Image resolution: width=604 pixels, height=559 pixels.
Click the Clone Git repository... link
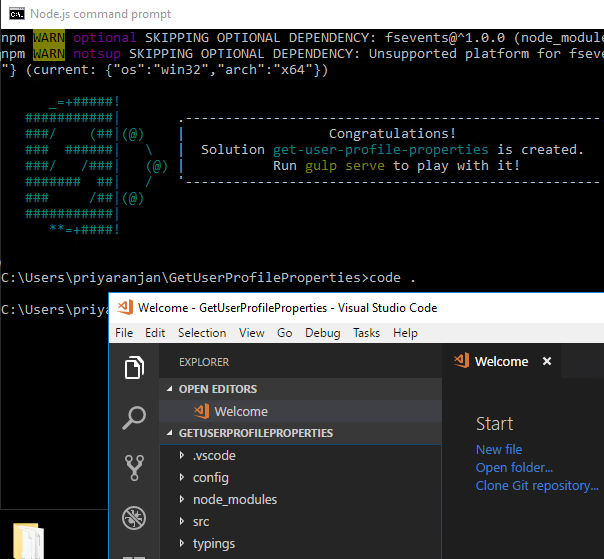pos(537,485)
